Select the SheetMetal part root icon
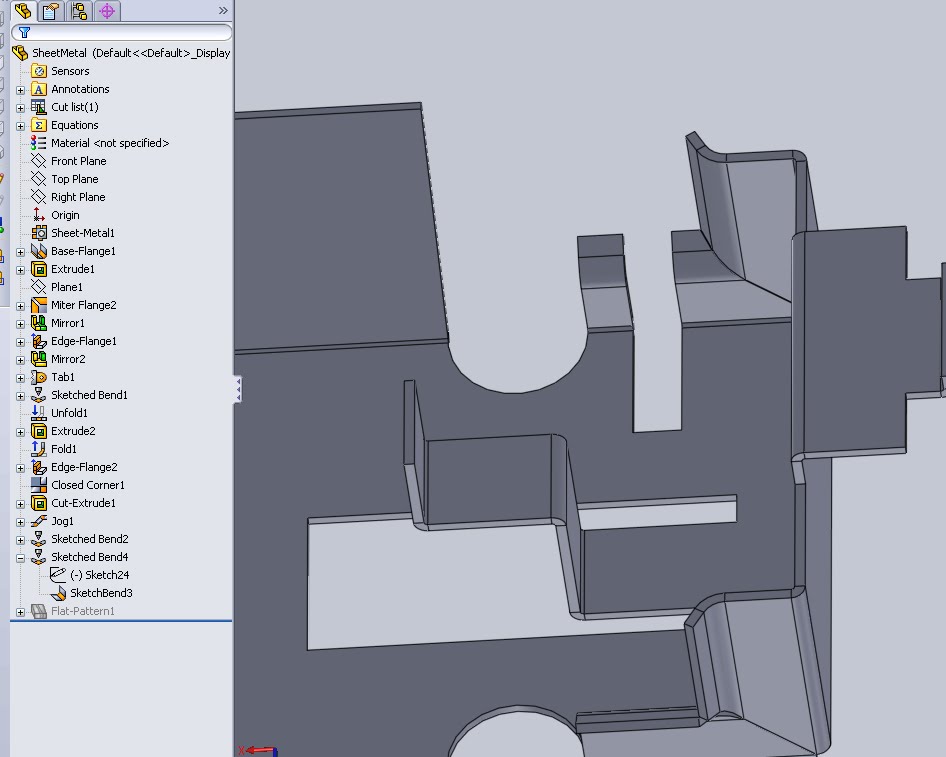 pyautogui.click(x=20, y=53)
